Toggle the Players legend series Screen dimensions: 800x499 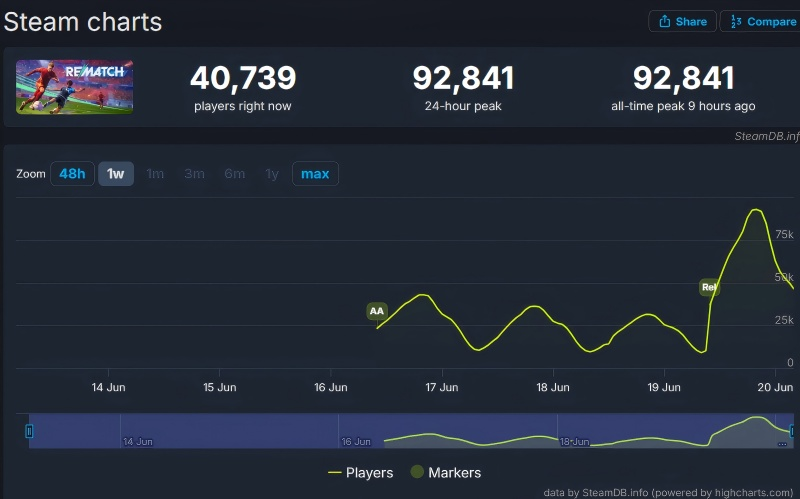point(361,472)
